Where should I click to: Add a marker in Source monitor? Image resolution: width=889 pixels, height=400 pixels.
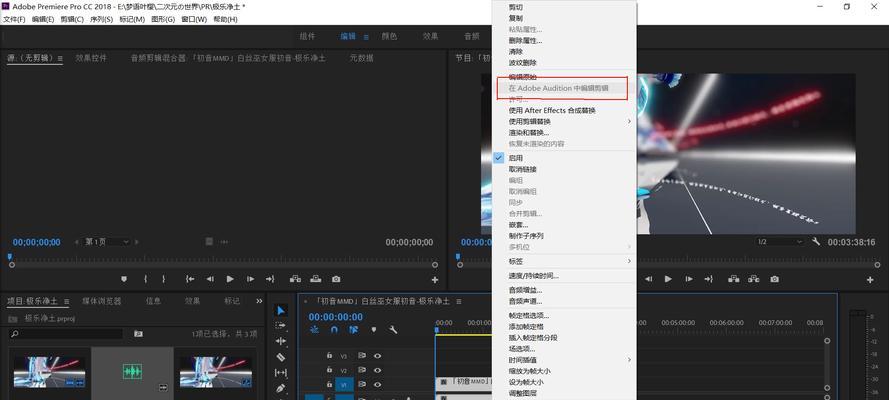pos(124,279)
